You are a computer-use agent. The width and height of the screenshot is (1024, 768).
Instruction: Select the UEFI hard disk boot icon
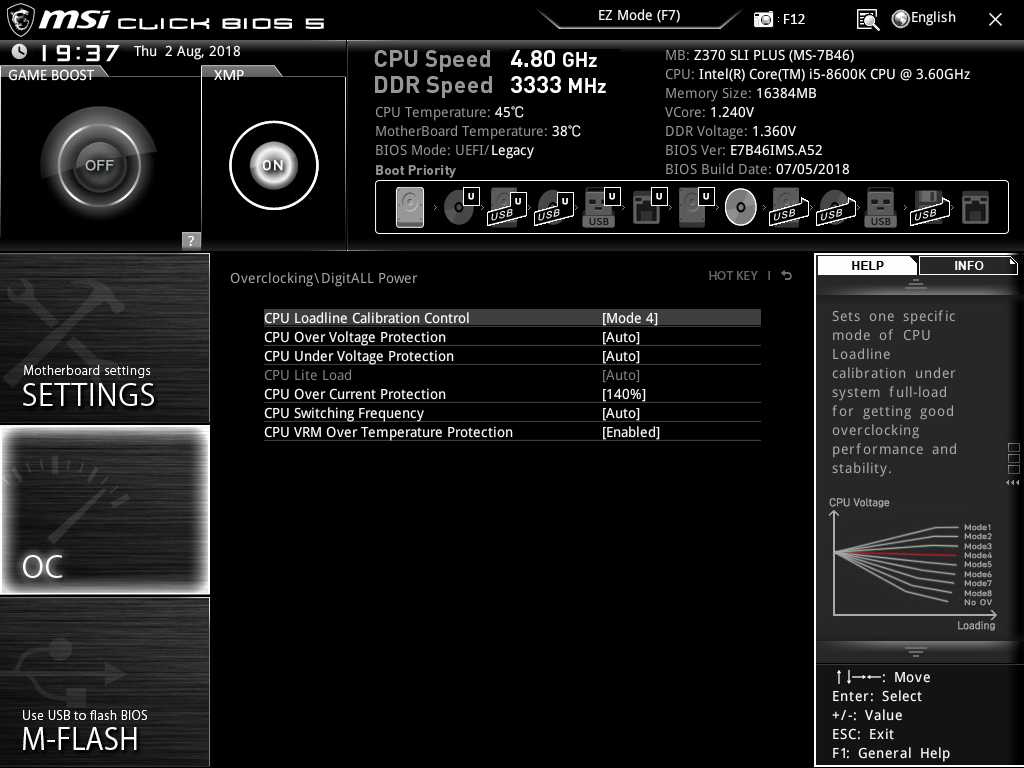696,207
